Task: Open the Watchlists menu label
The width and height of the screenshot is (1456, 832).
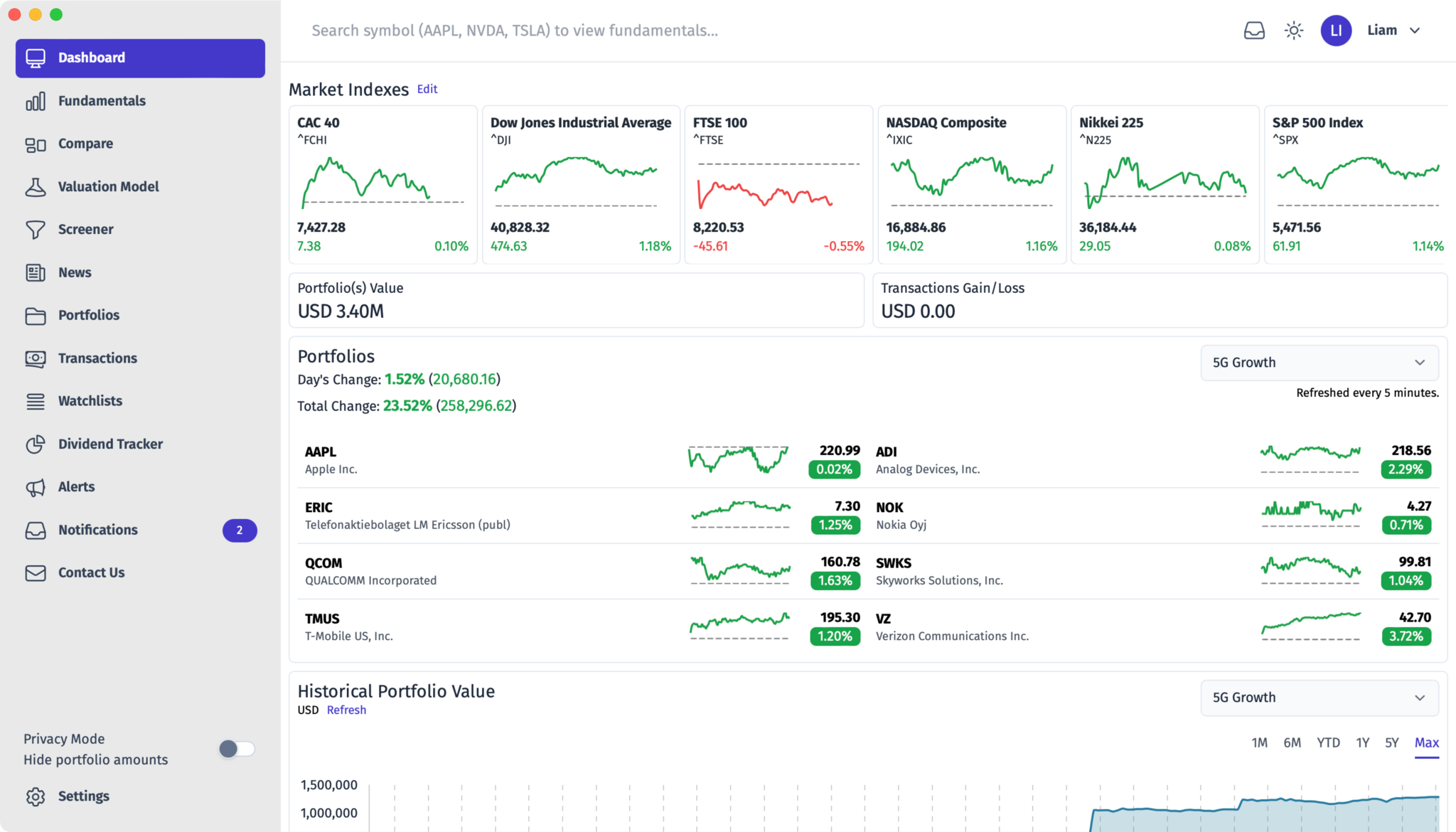Action: point(90,401)
